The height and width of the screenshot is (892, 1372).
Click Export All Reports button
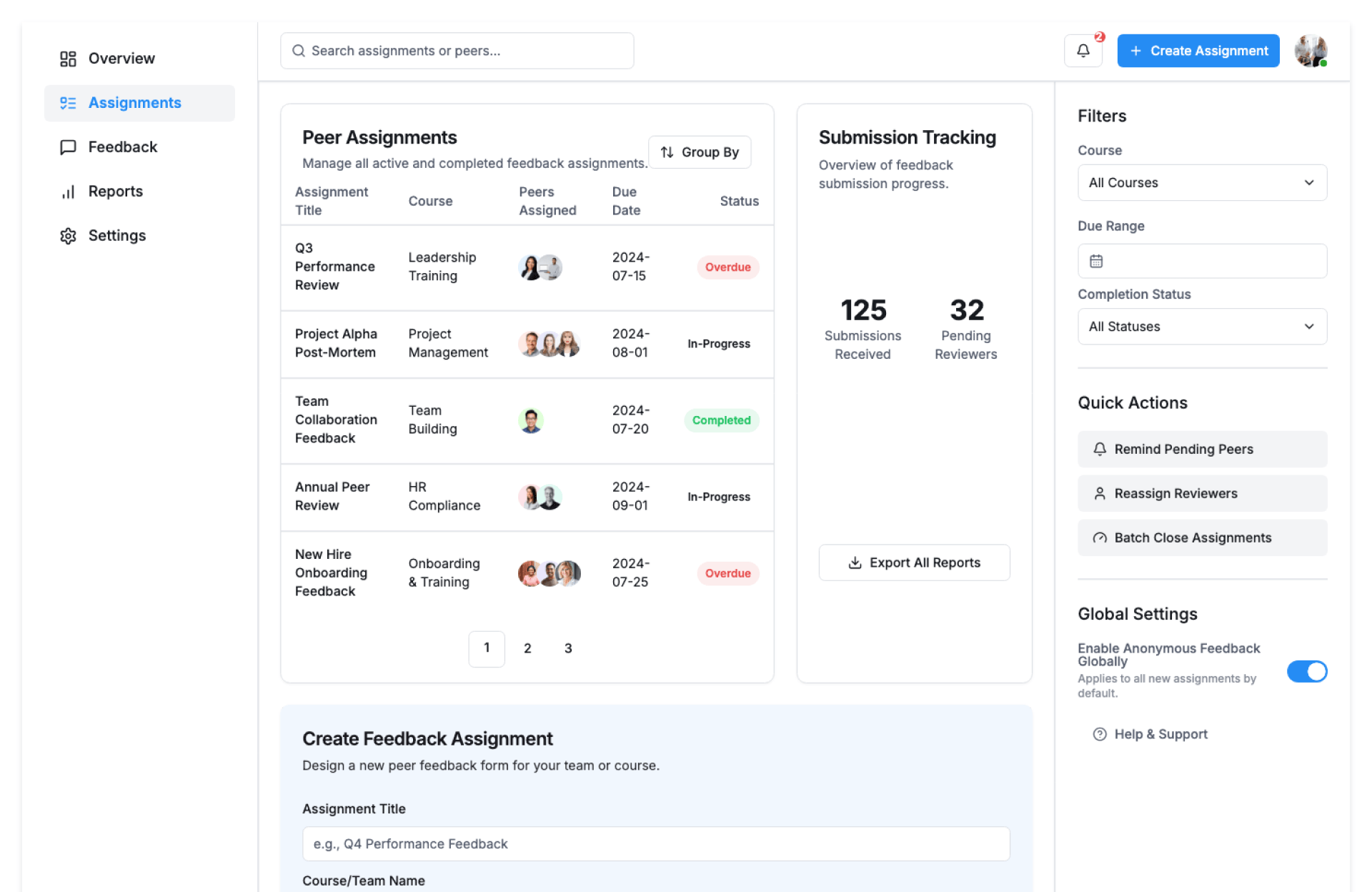point(914,563)
